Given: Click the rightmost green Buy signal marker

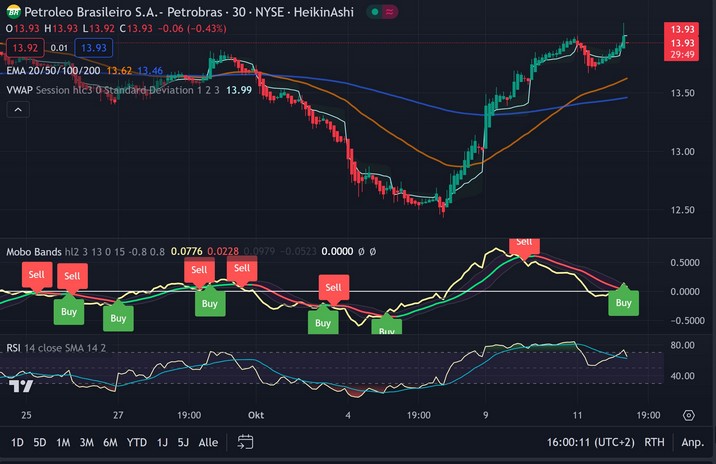Looking at the screenshot, I should 623,301.
